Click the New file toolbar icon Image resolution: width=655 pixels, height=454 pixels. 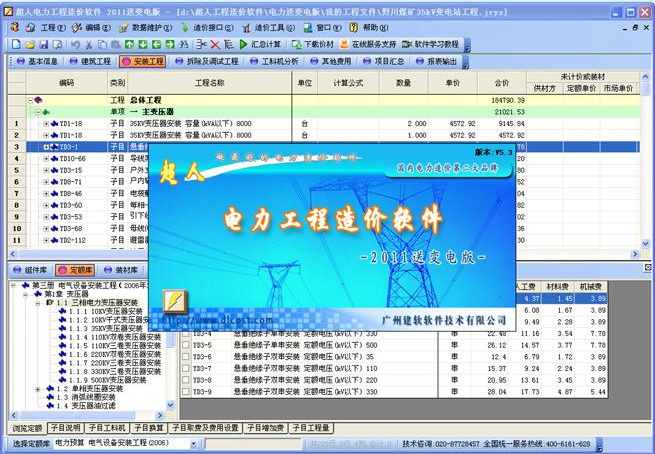pyautogui.click(x=16, y=44)
